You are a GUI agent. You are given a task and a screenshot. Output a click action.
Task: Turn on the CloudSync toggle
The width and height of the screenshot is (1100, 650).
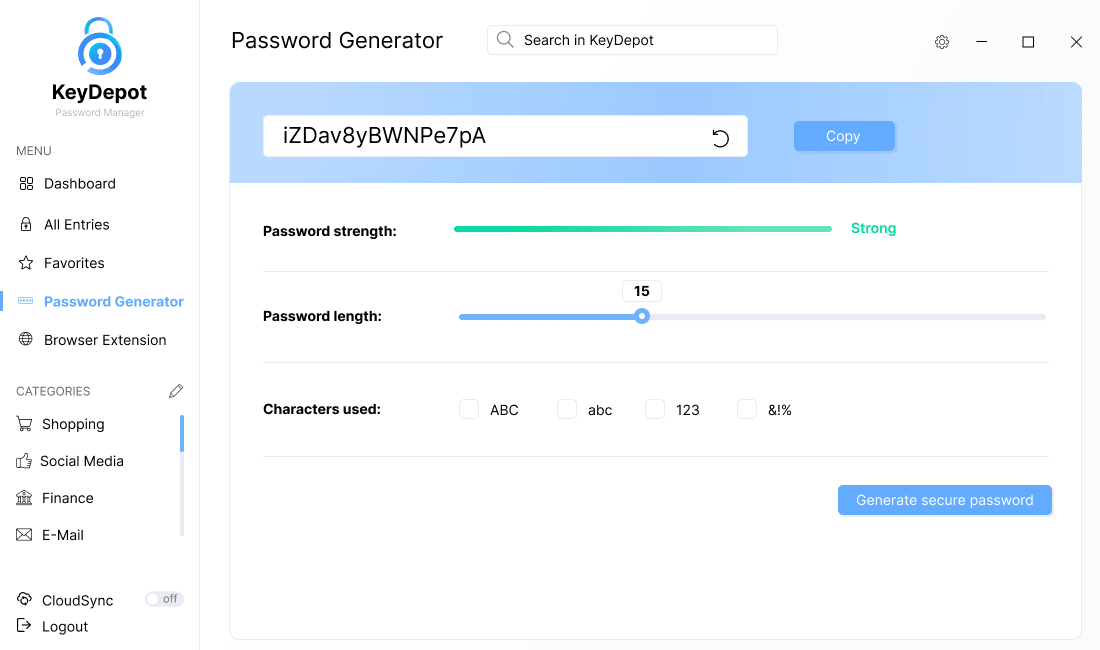point(164,598)
